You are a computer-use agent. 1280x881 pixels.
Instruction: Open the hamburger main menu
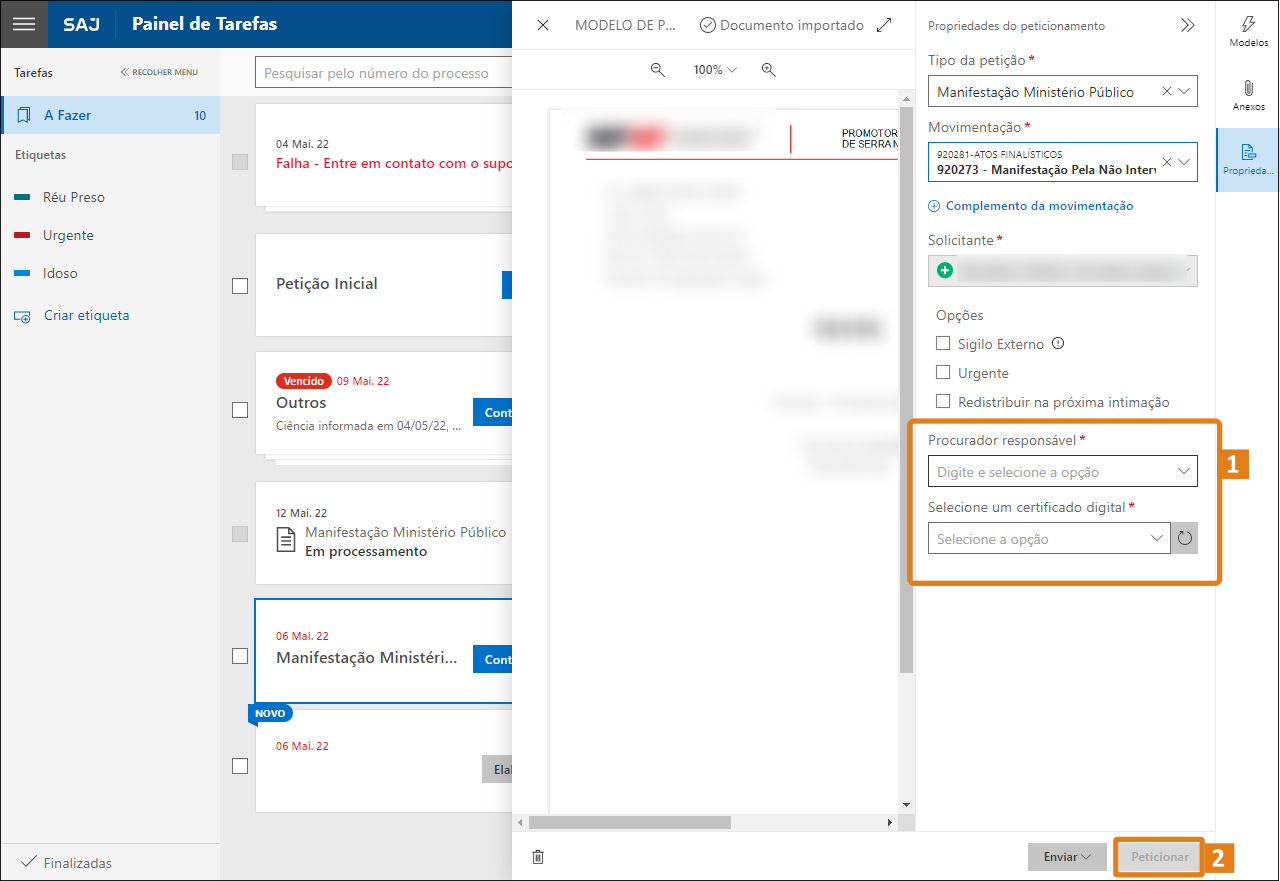(24, 24)
